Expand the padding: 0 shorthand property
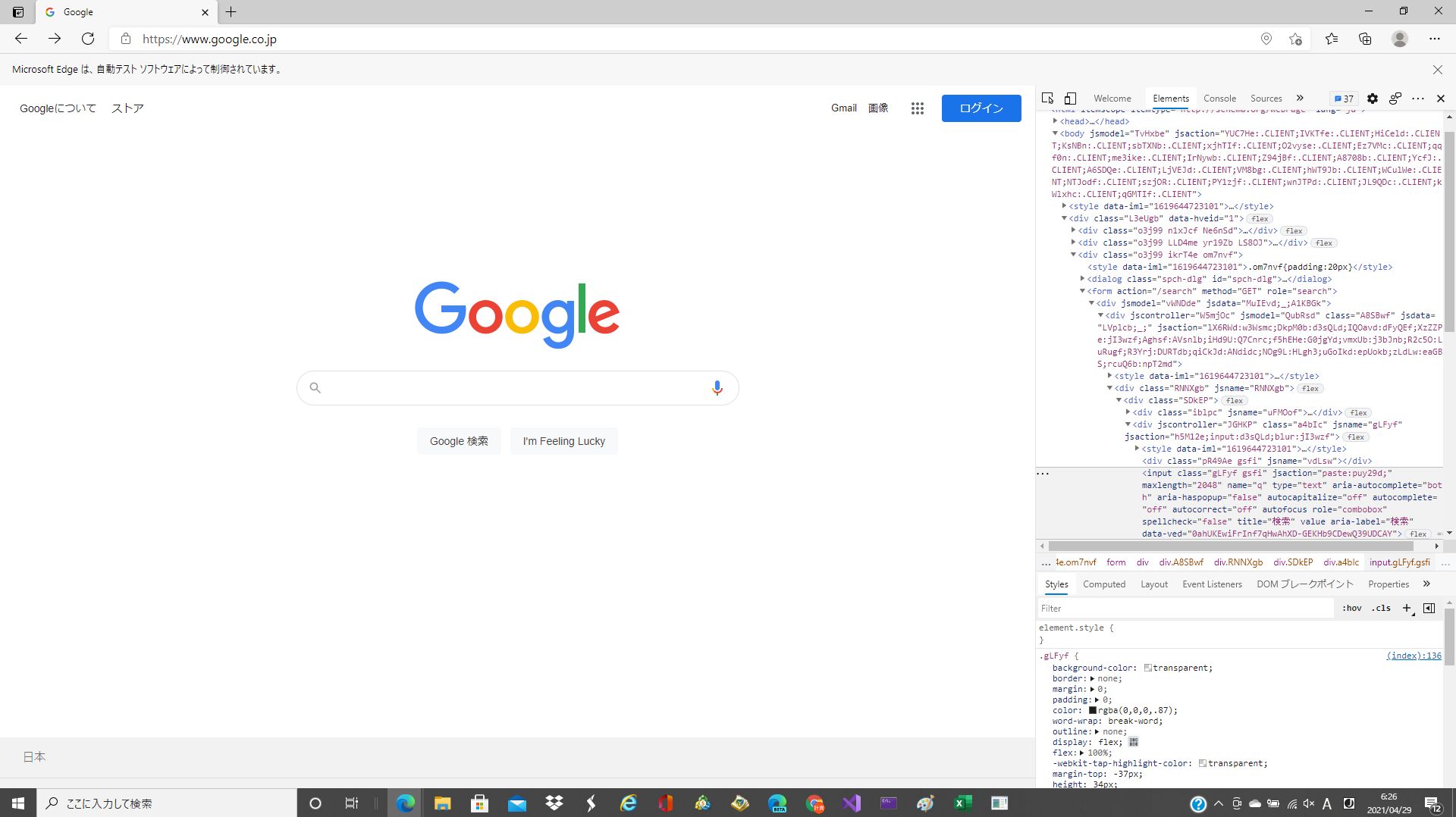1456x817 pixels. (x=1097, y=700)
